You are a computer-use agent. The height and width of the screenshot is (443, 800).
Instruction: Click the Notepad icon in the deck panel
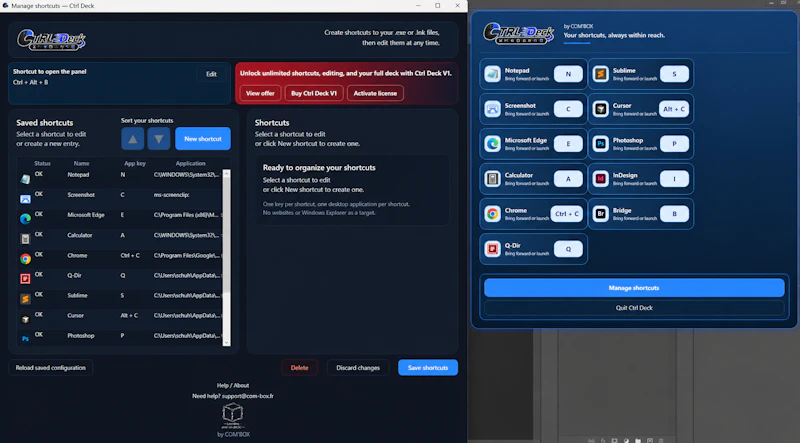(492, 74)
